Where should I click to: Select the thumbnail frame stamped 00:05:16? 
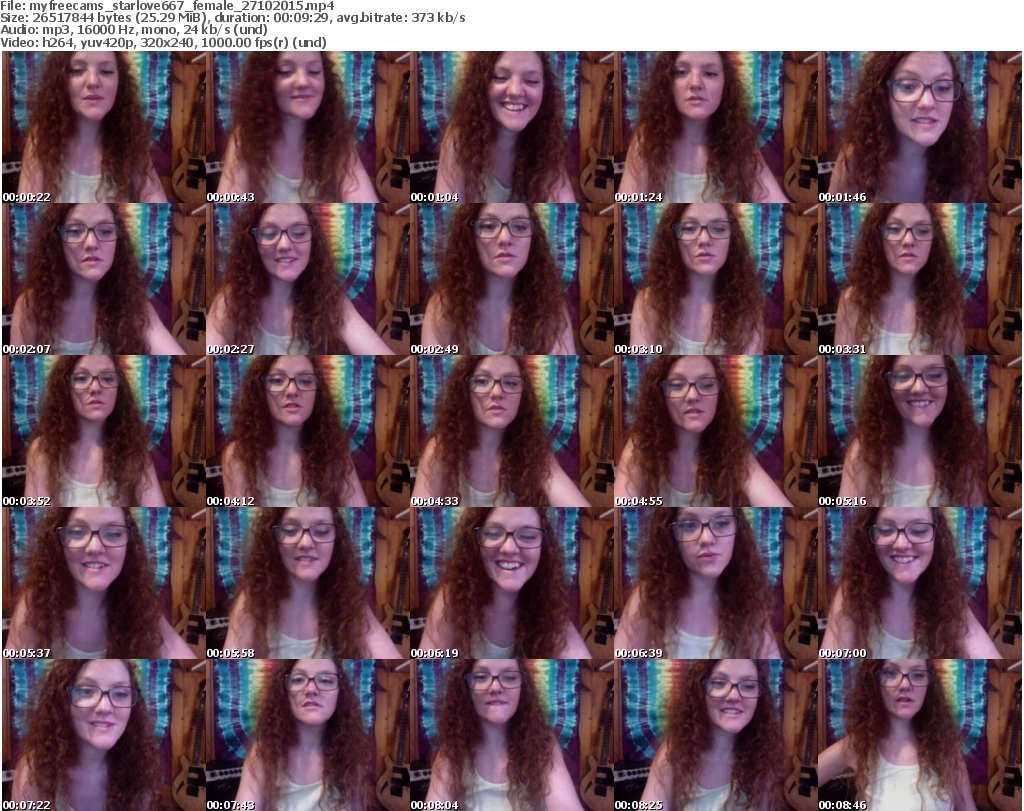[x=920, y=431]
